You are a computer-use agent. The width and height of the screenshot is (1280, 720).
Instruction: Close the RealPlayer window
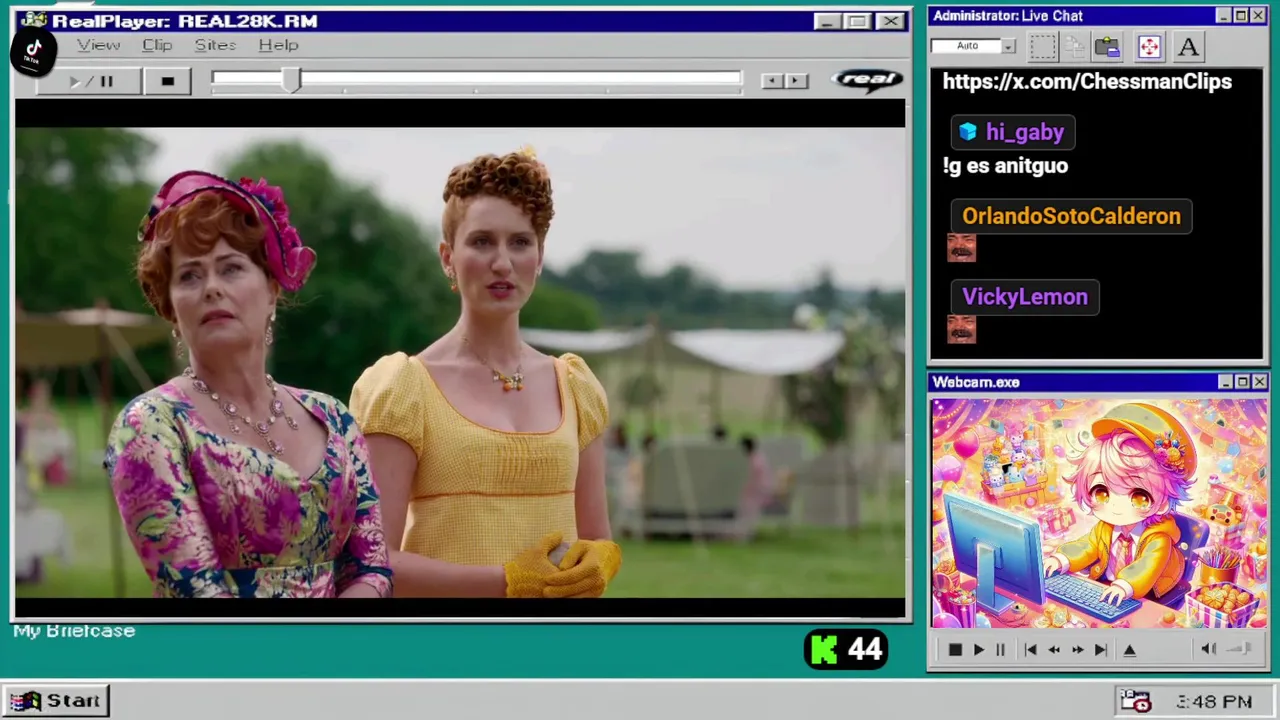click(890, 21)
